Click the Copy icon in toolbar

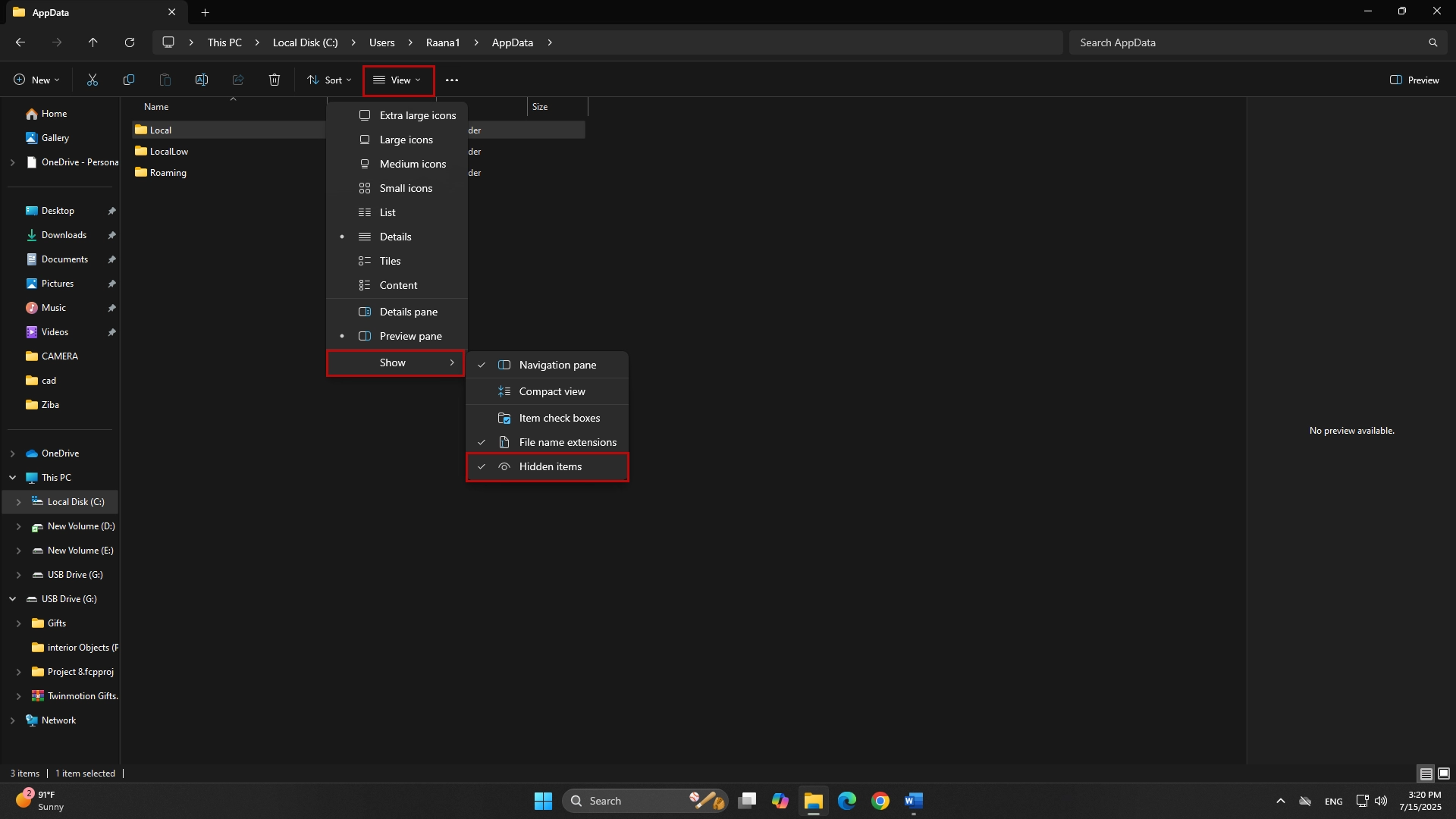click(129, 80)
